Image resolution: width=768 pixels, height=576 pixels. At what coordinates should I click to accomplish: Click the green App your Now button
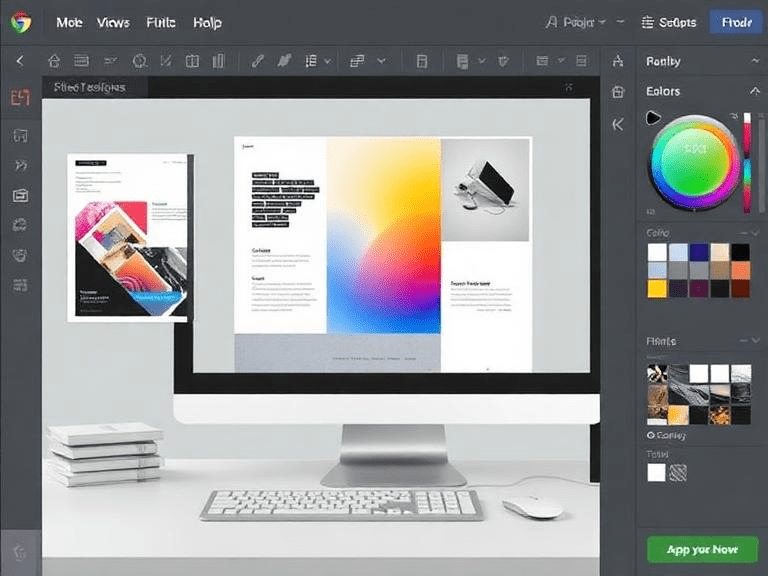click(x=702, y=550)
